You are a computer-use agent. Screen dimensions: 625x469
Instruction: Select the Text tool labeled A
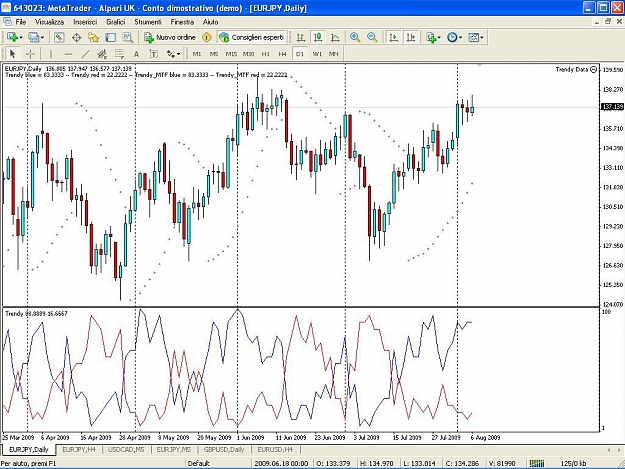[136, 54]
